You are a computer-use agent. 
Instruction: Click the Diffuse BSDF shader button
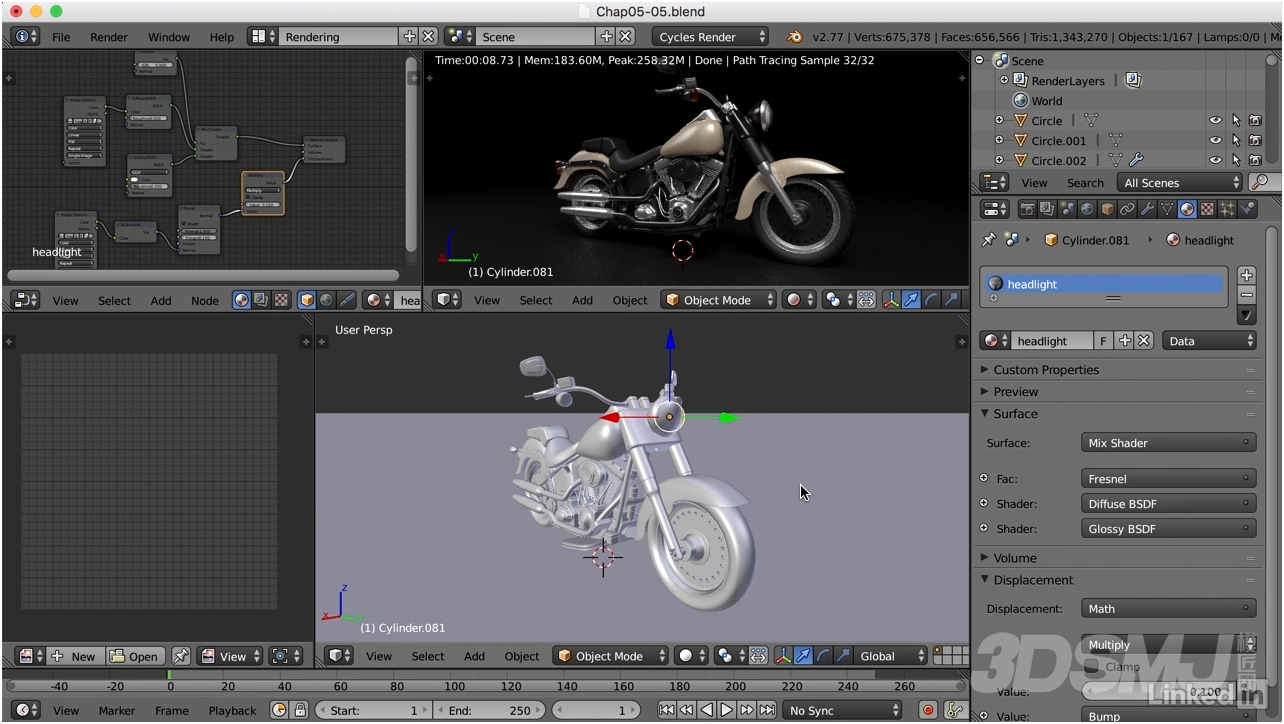(x=1169, y=504)
